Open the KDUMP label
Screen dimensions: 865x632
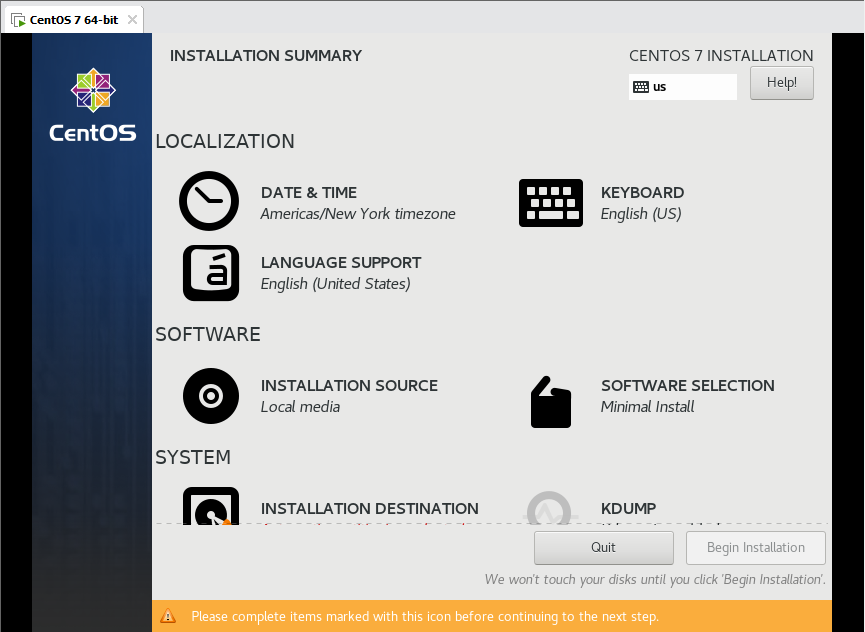pyautogui.click(x=628, y=508)
